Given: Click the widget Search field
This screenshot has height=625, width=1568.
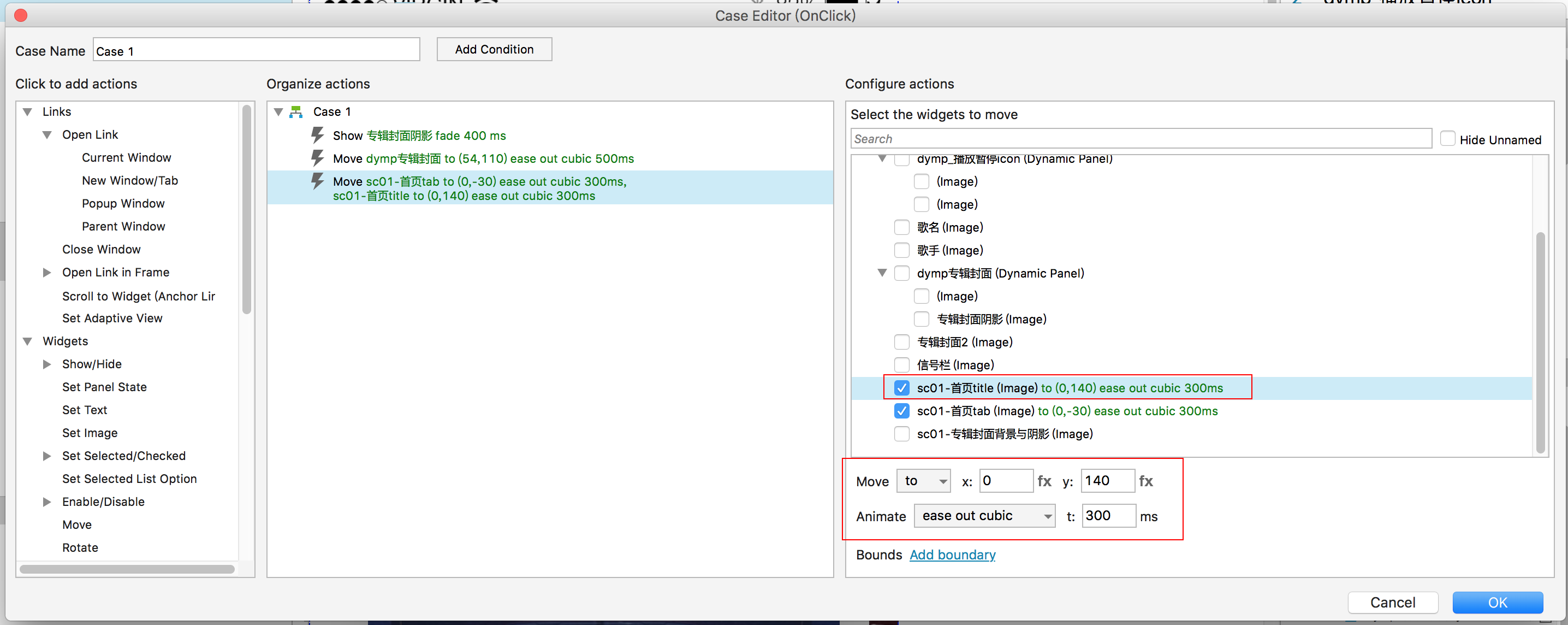Looking at the screenshot, I should coord(1141,139).
